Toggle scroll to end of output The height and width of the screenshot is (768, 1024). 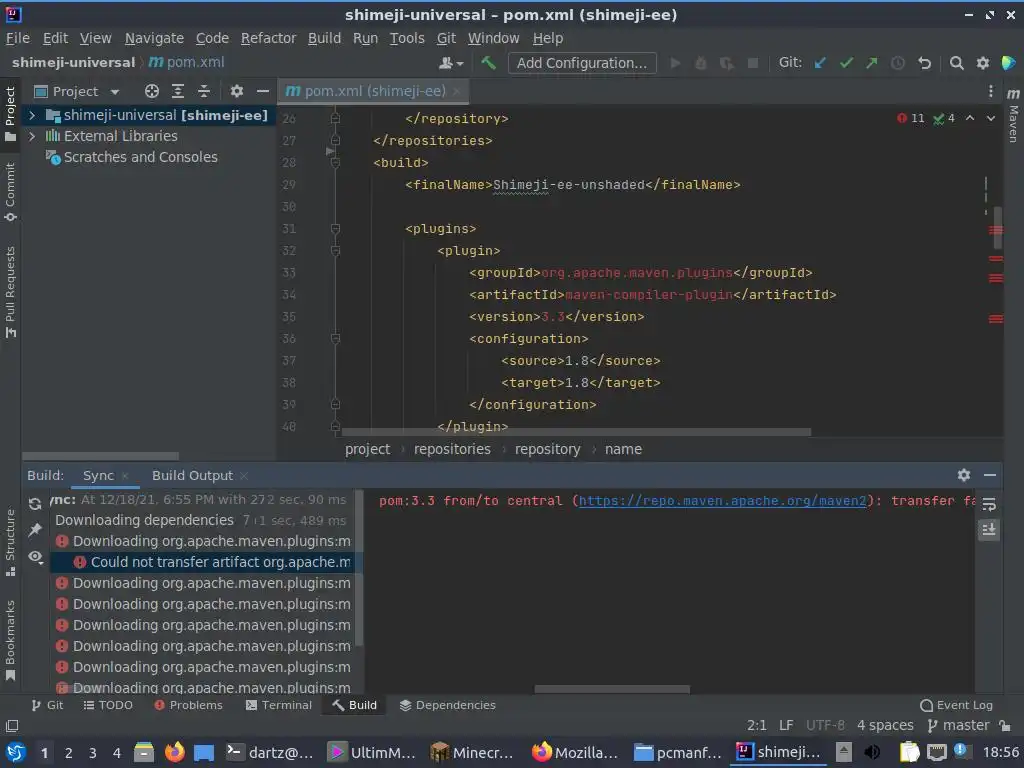pos(989,530)
